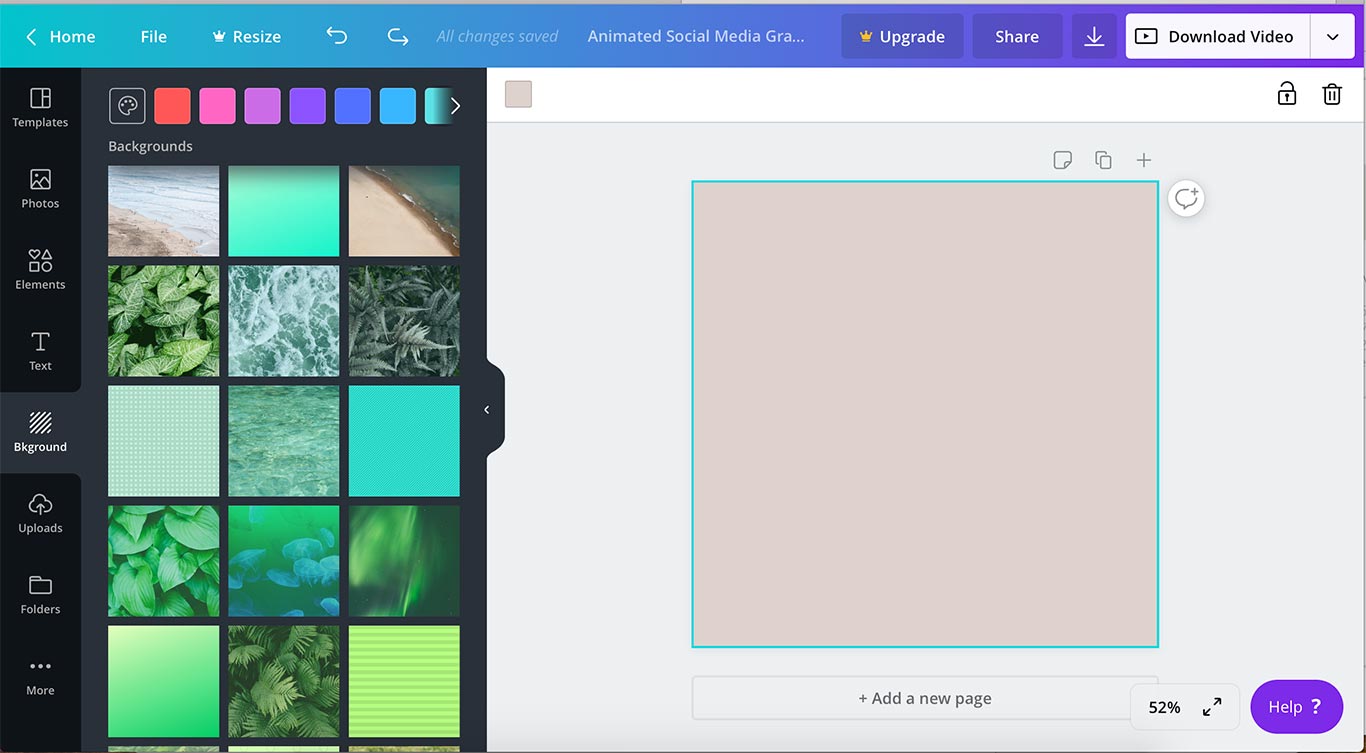Choose the beach waves background thumbnail
1366x753 pixels.
[x=164, y=211]
